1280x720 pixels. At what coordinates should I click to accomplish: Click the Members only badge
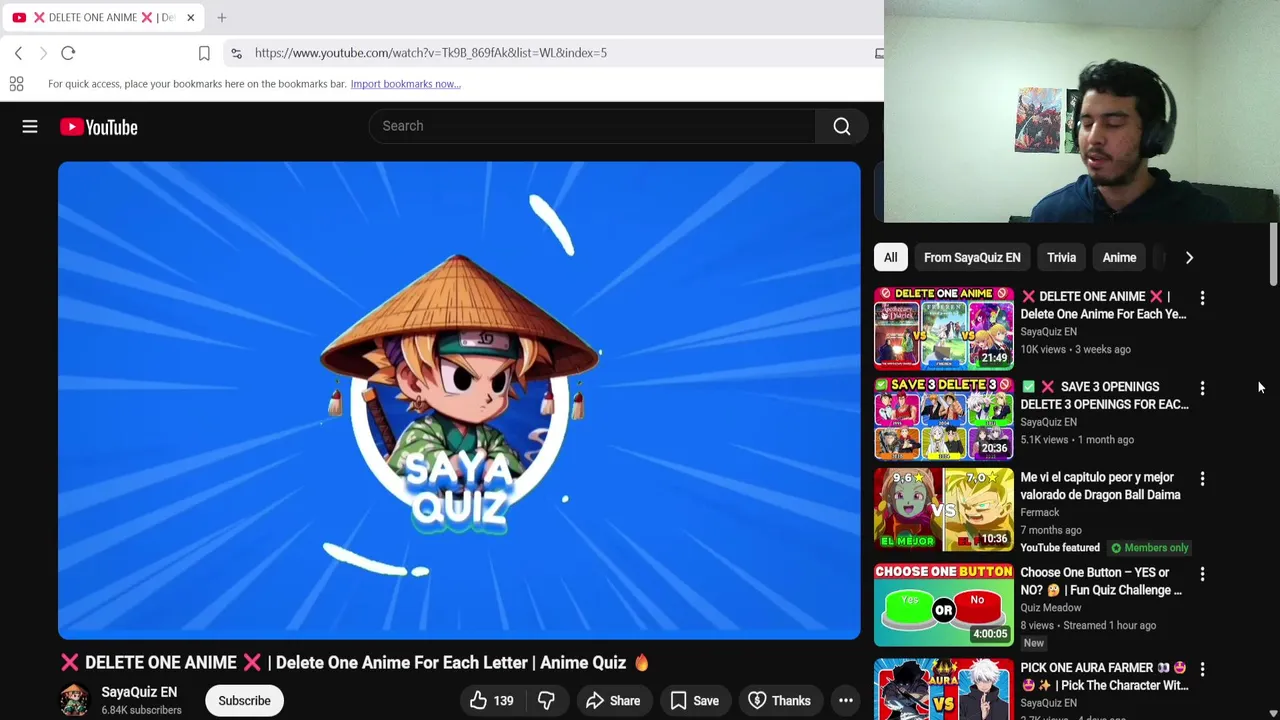[1149, 548]
